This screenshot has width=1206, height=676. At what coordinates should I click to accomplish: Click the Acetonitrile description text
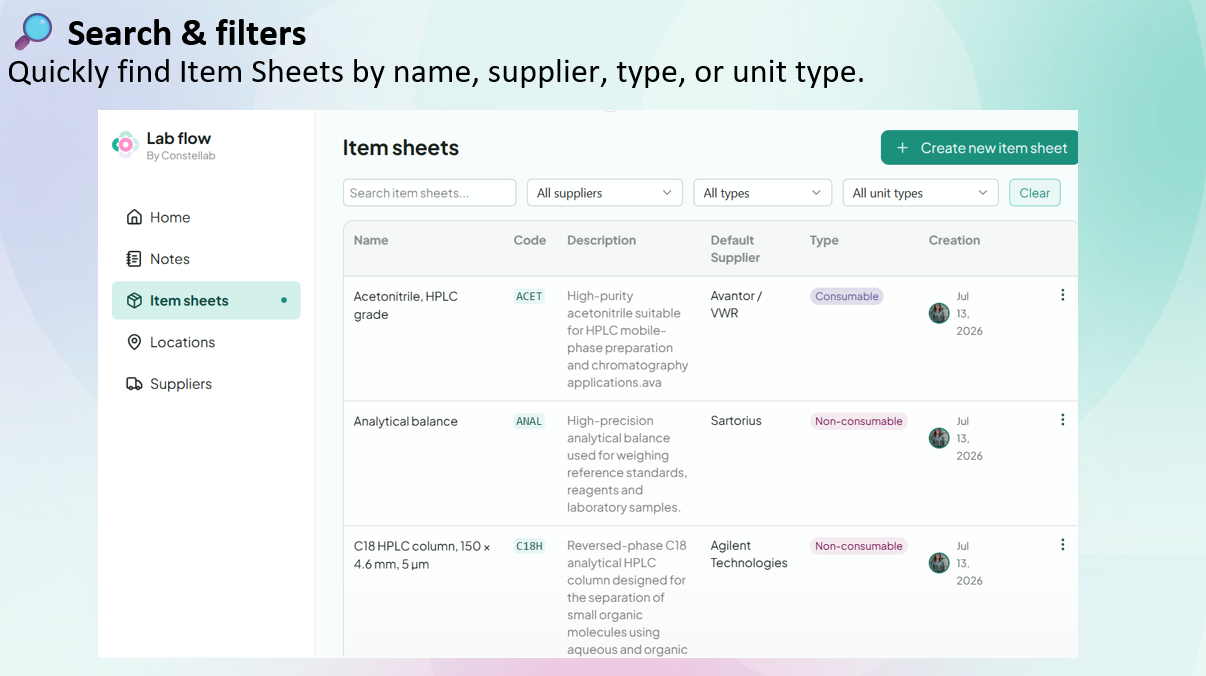[628, 339]
